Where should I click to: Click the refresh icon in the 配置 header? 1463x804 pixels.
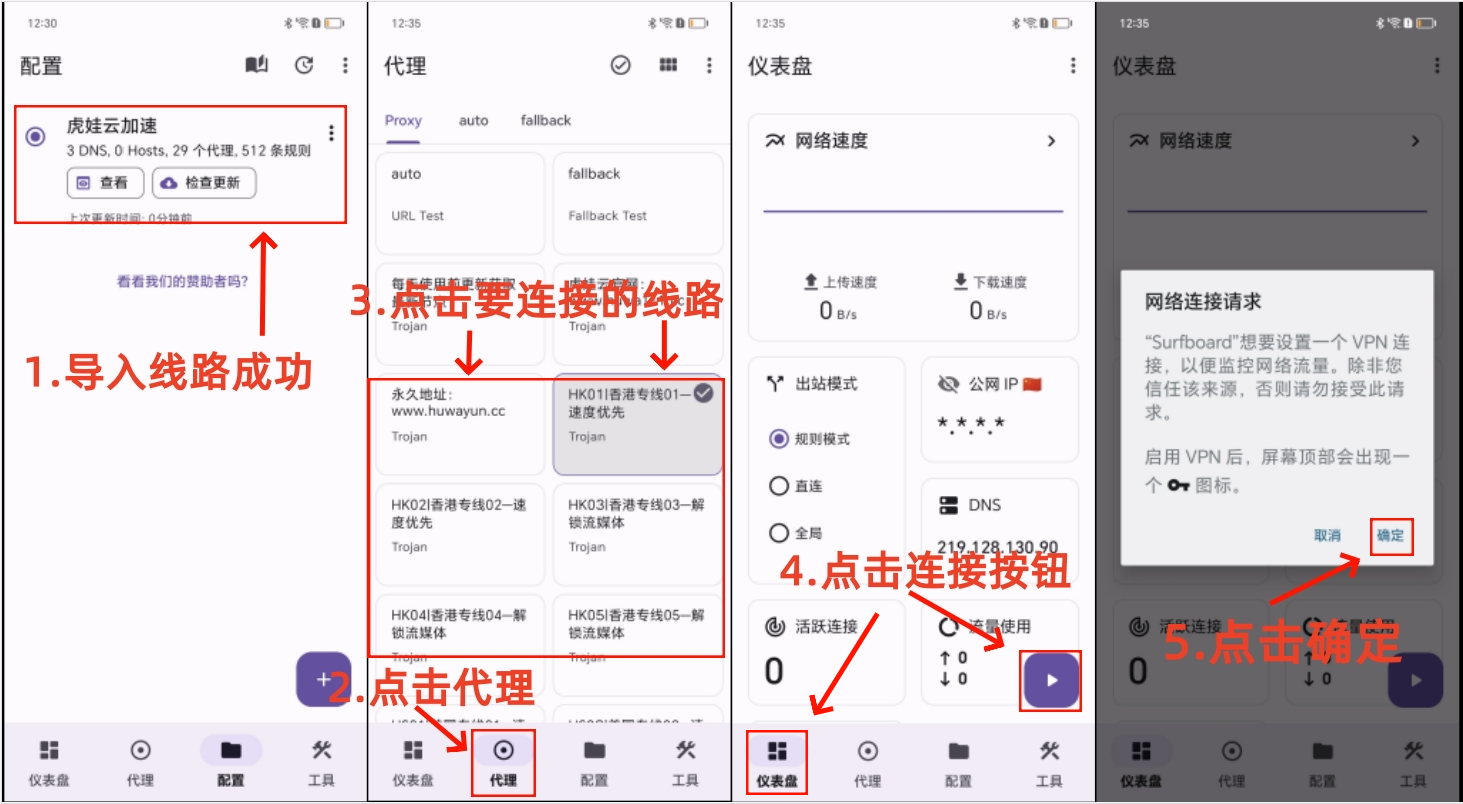[304, 65]
